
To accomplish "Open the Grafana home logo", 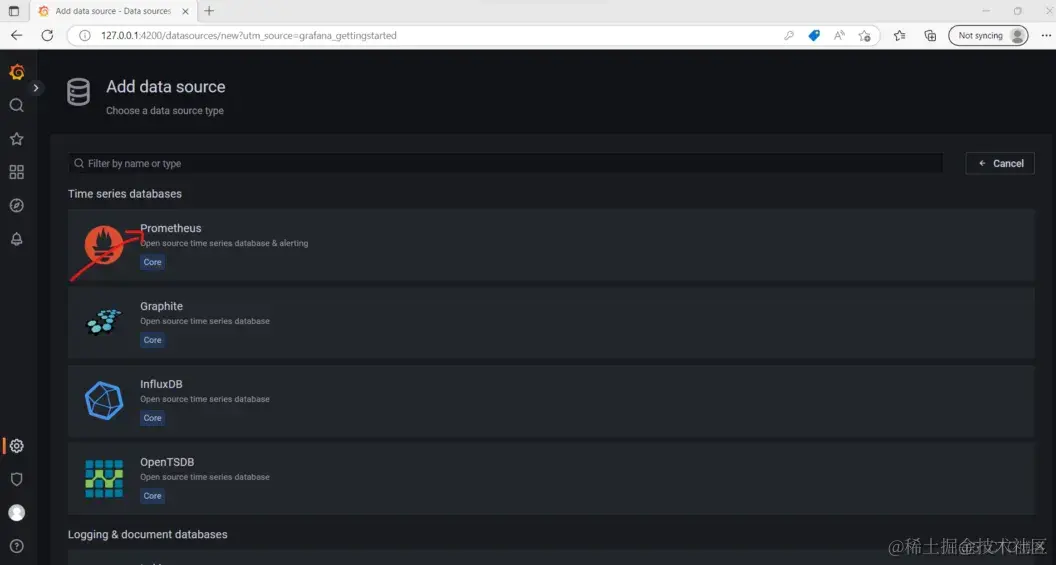I will click(x=17, y=71).
